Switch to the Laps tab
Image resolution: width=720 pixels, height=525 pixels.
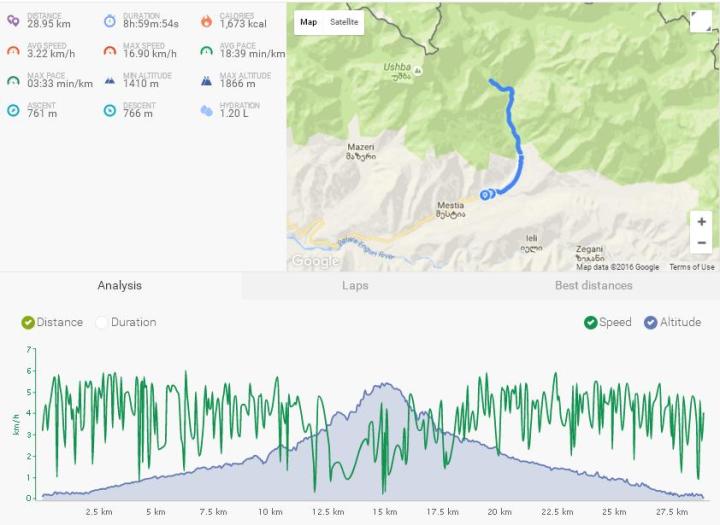pos(355,286)
